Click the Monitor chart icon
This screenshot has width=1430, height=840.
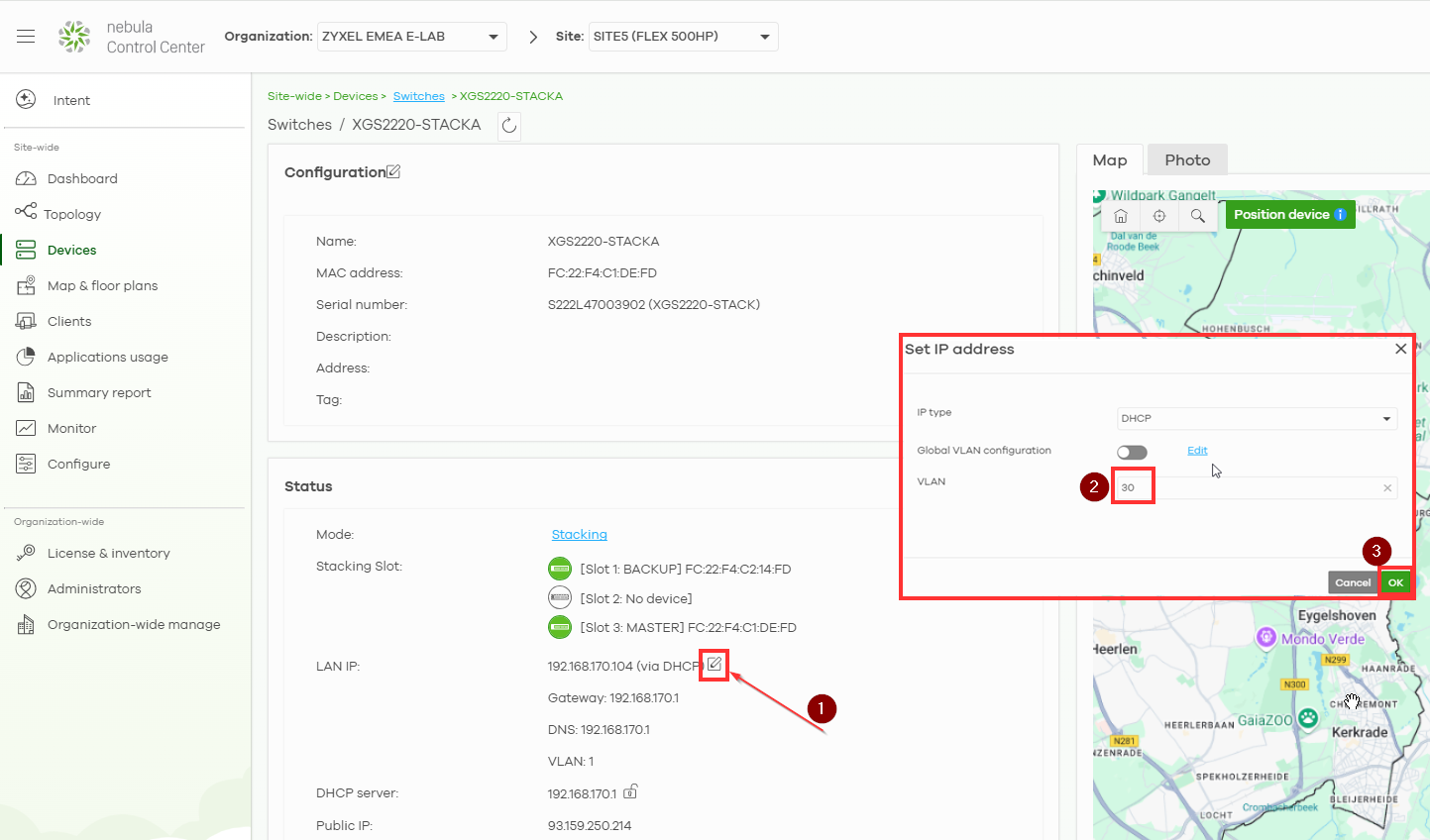(x=27, y=428)
